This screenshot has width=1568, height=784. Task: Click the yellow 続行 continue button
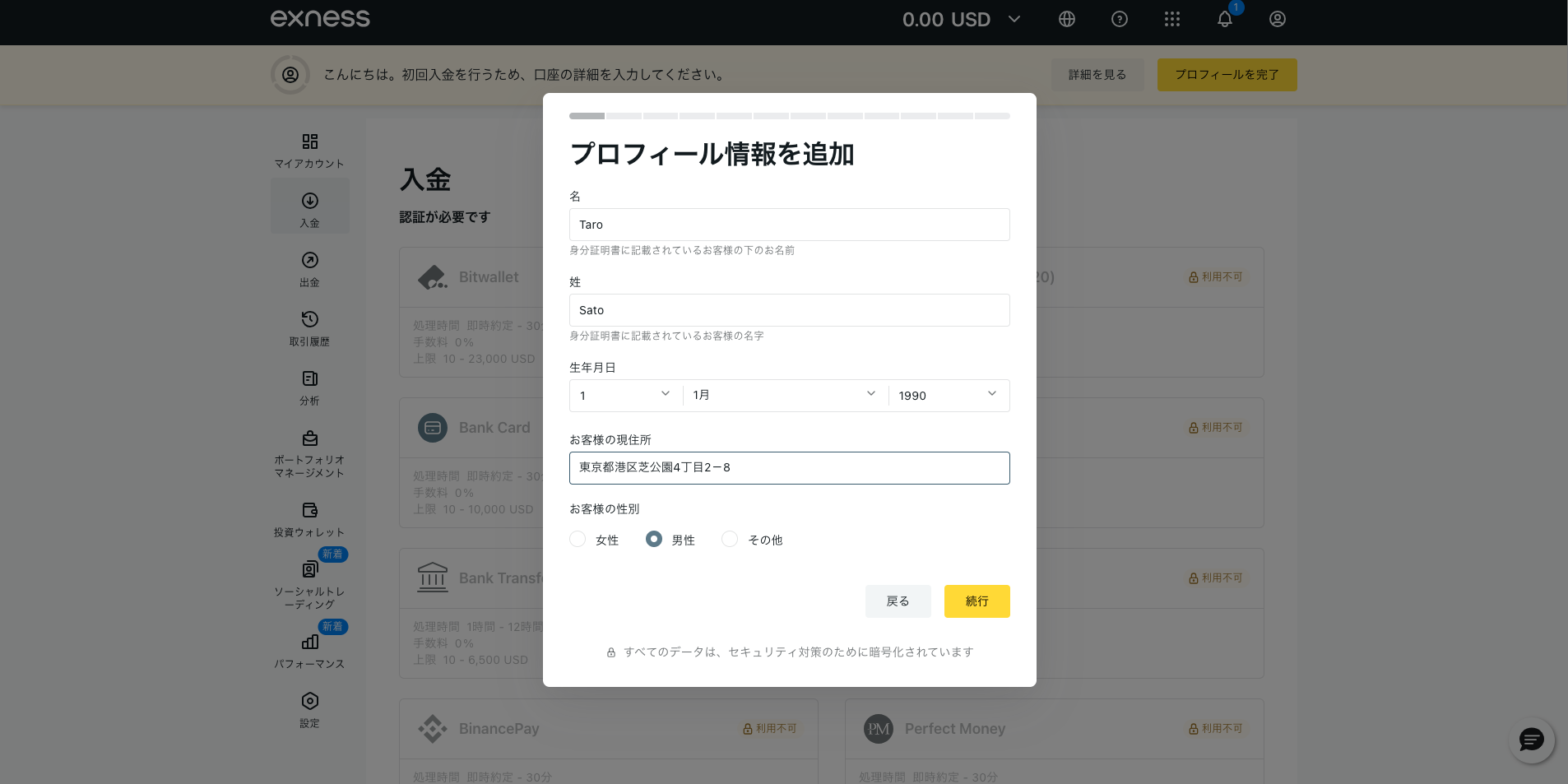coord(977,601)
